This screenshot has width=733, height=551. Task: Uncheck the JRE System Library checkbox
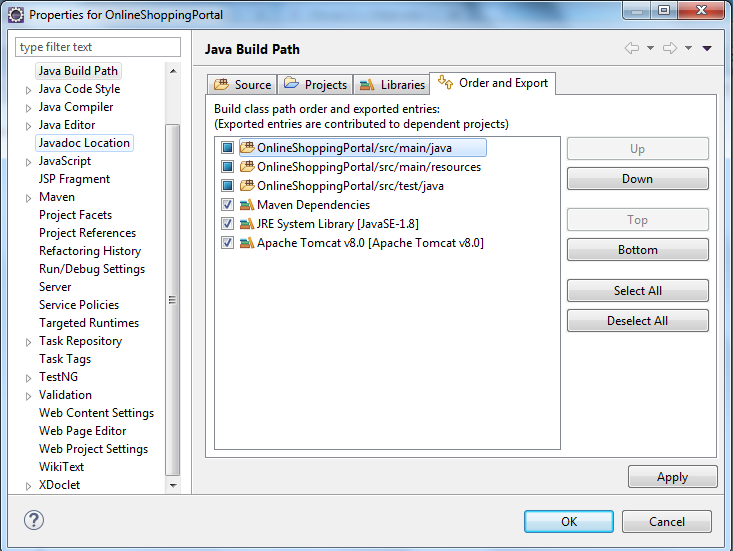228,224
